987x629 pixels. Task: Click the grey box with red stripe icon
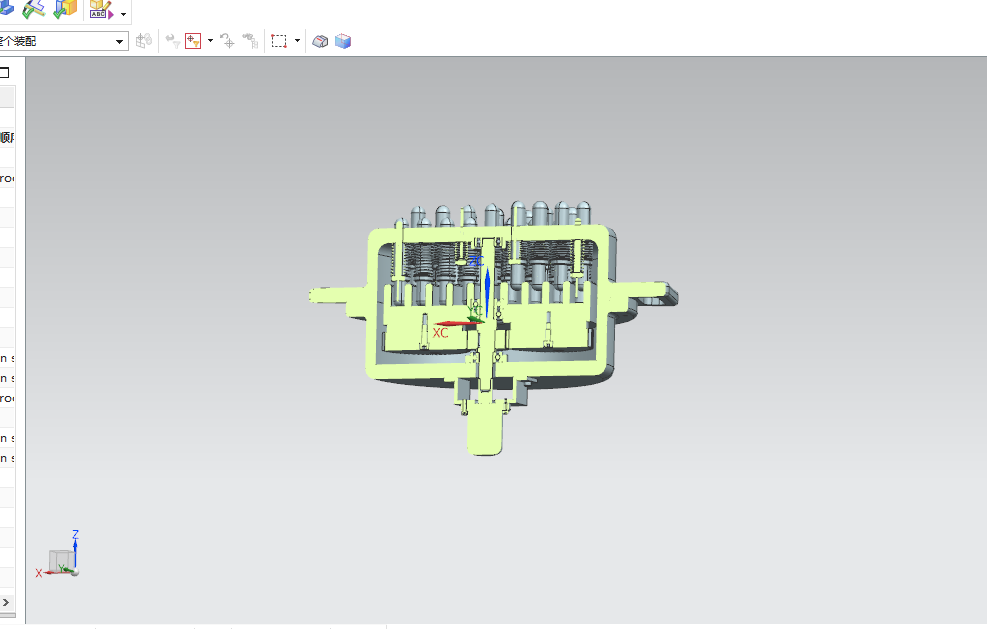pyautogui.click(x=320, y=42)
